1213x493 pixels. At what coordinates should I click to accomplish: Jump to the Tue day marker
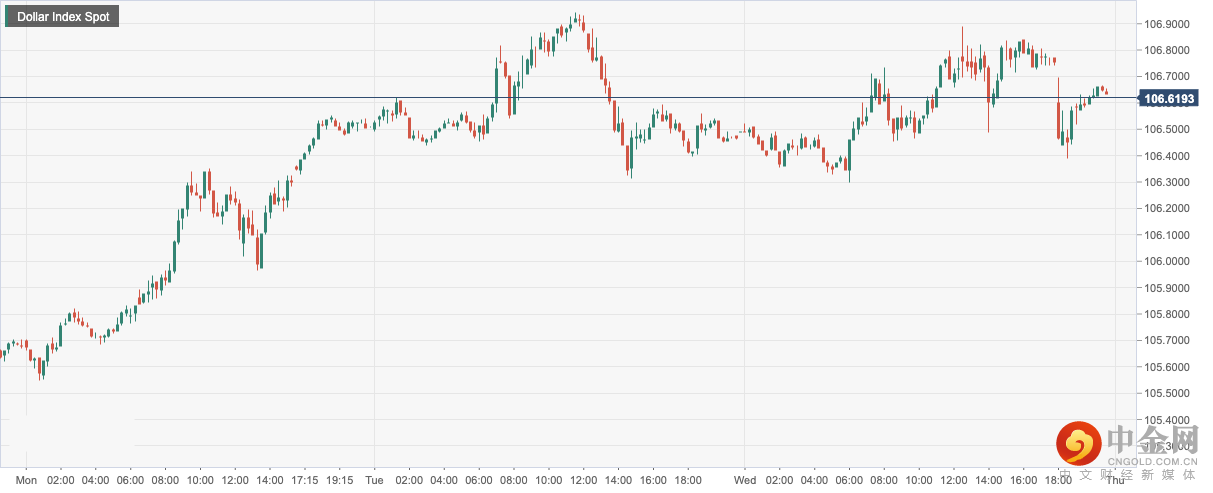pyautogui.click(x=374, y=481)
